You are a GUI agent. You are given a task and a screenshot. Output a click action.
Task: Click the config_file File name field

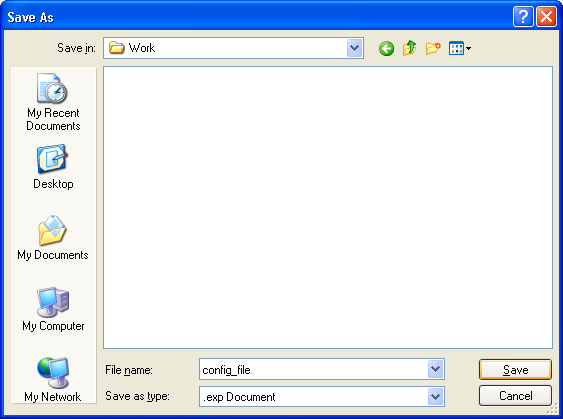[x=313, y=369]
